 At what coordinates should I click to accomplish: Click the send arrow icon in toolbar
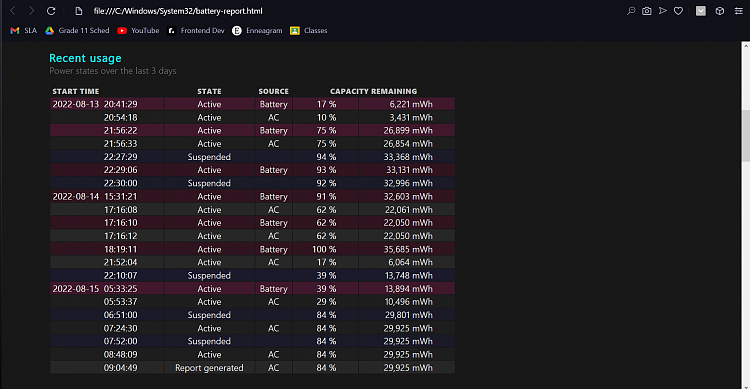(662, 11)
